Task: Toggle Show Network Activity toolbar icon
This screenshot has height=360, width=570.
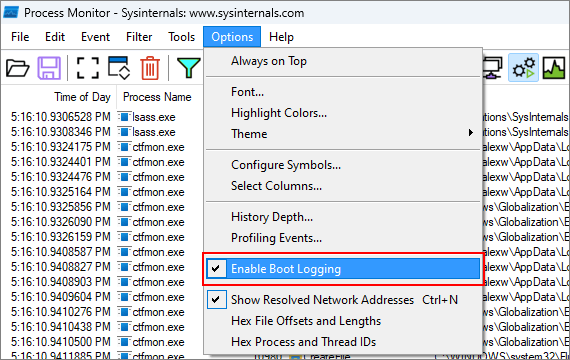Action: [493, 68]
